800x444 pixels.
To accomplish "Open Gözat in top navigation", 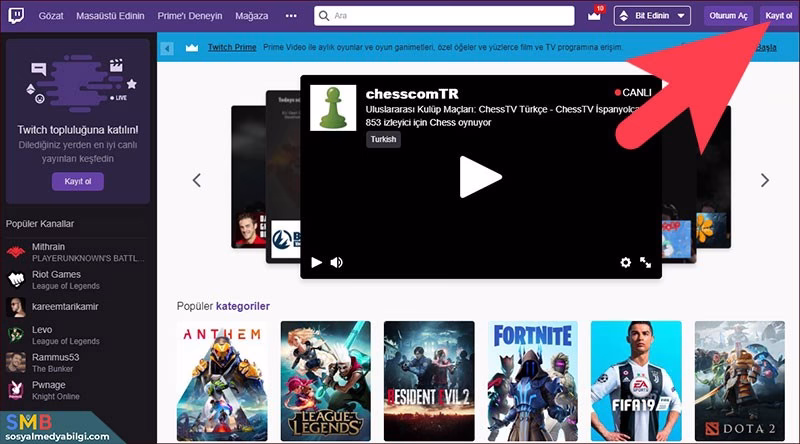I will coord(51,16).
